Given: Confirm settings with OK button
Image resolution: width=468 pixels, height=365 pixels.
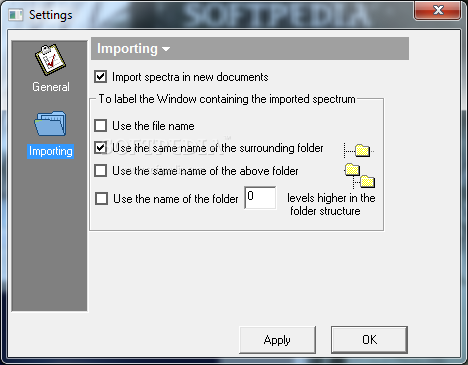Looking at the screenshot, I should click(369, 340).
